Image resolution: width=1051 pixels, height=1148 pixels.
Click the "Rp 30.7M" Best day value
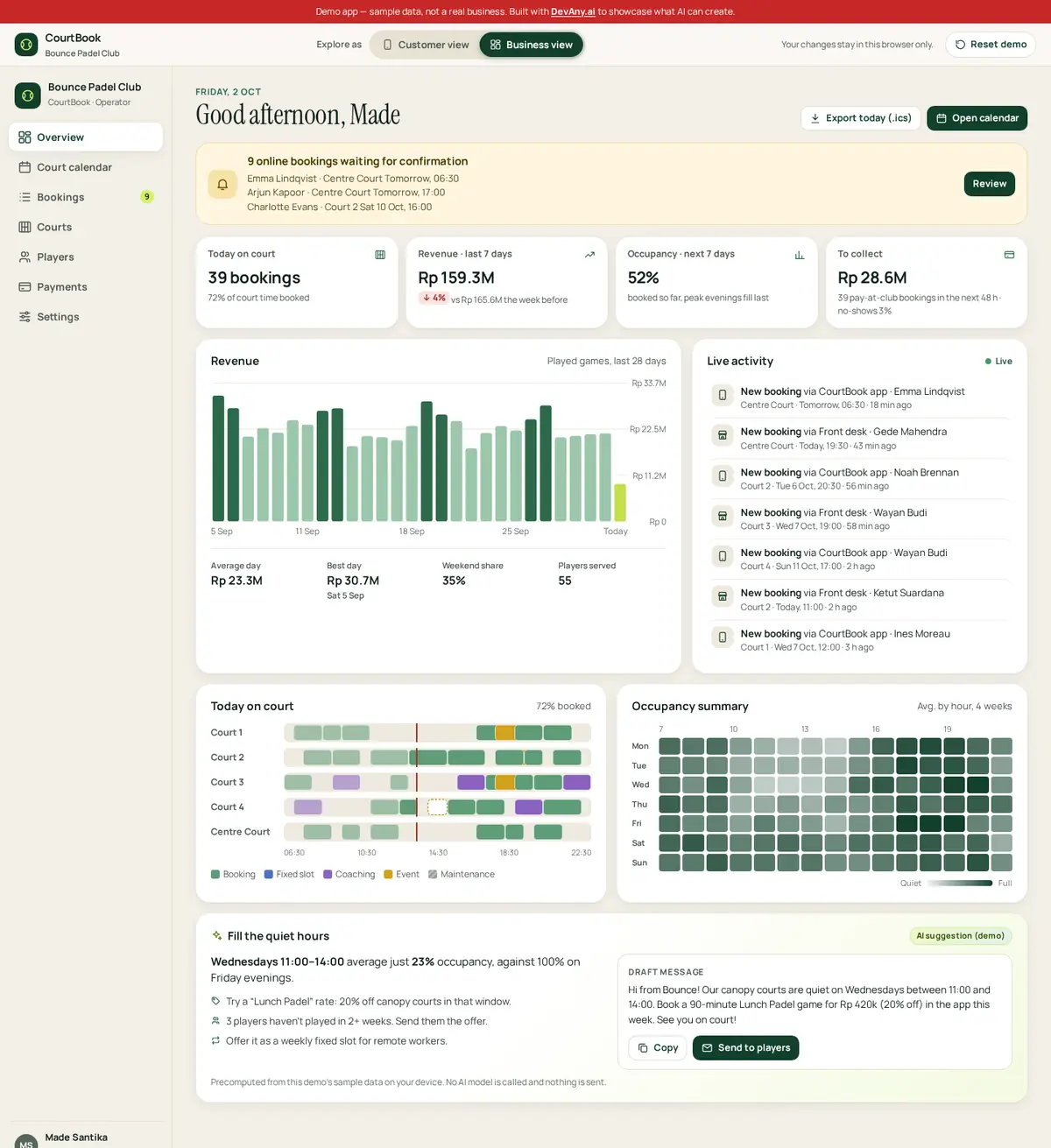pos(353,581)
